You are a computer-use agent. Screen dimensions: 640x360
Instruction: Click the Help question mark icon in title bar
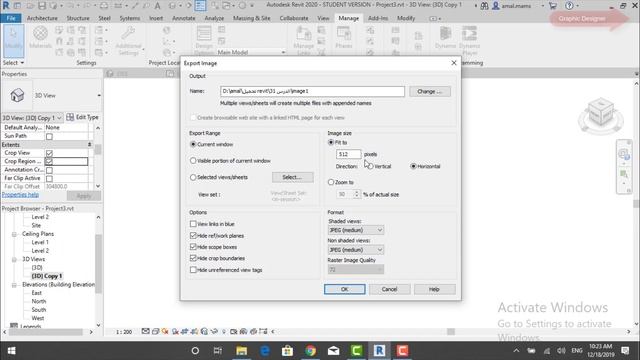(x=569, y=6)
